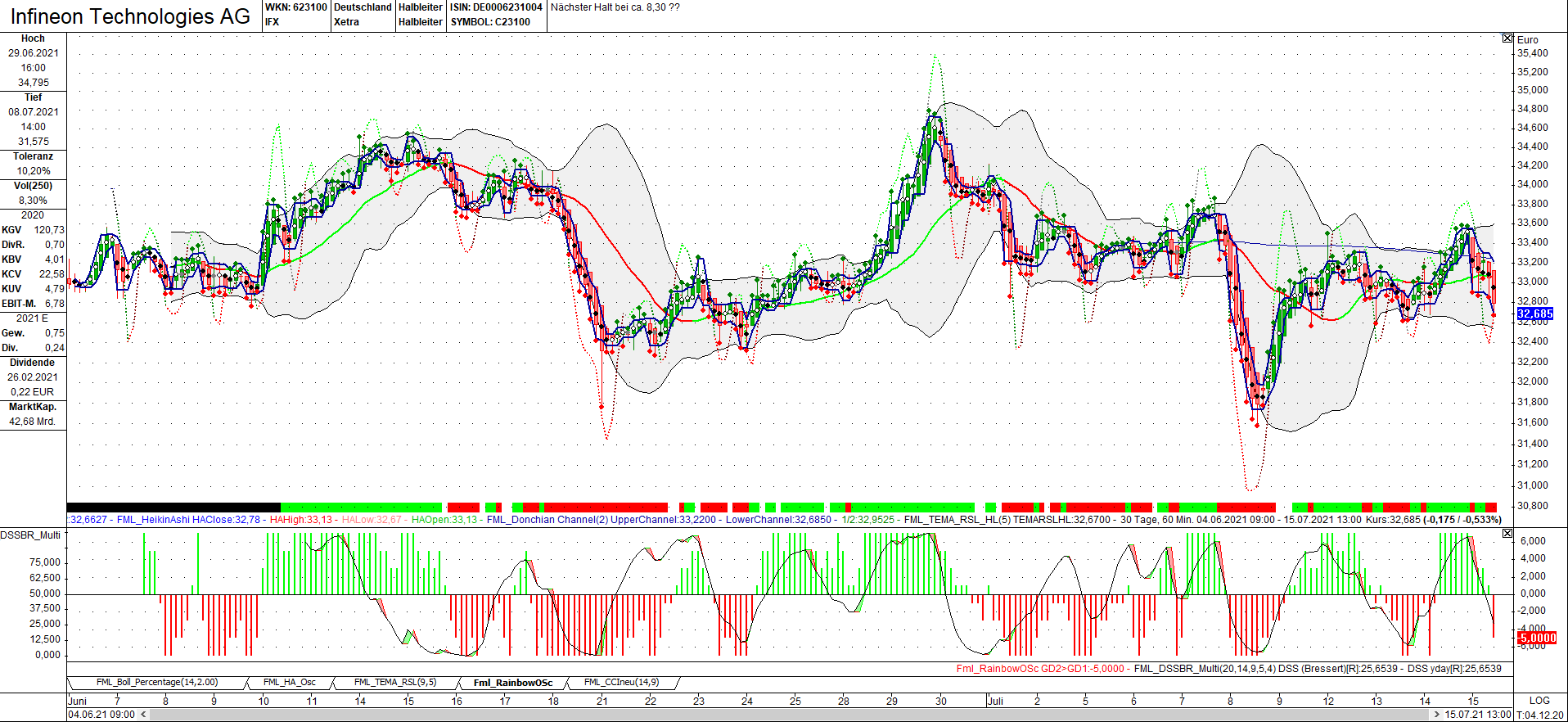Click the T:04.12.20 status entry
The width and height of the screenshot is (1568, 722).
click(x=1540, y=715)
